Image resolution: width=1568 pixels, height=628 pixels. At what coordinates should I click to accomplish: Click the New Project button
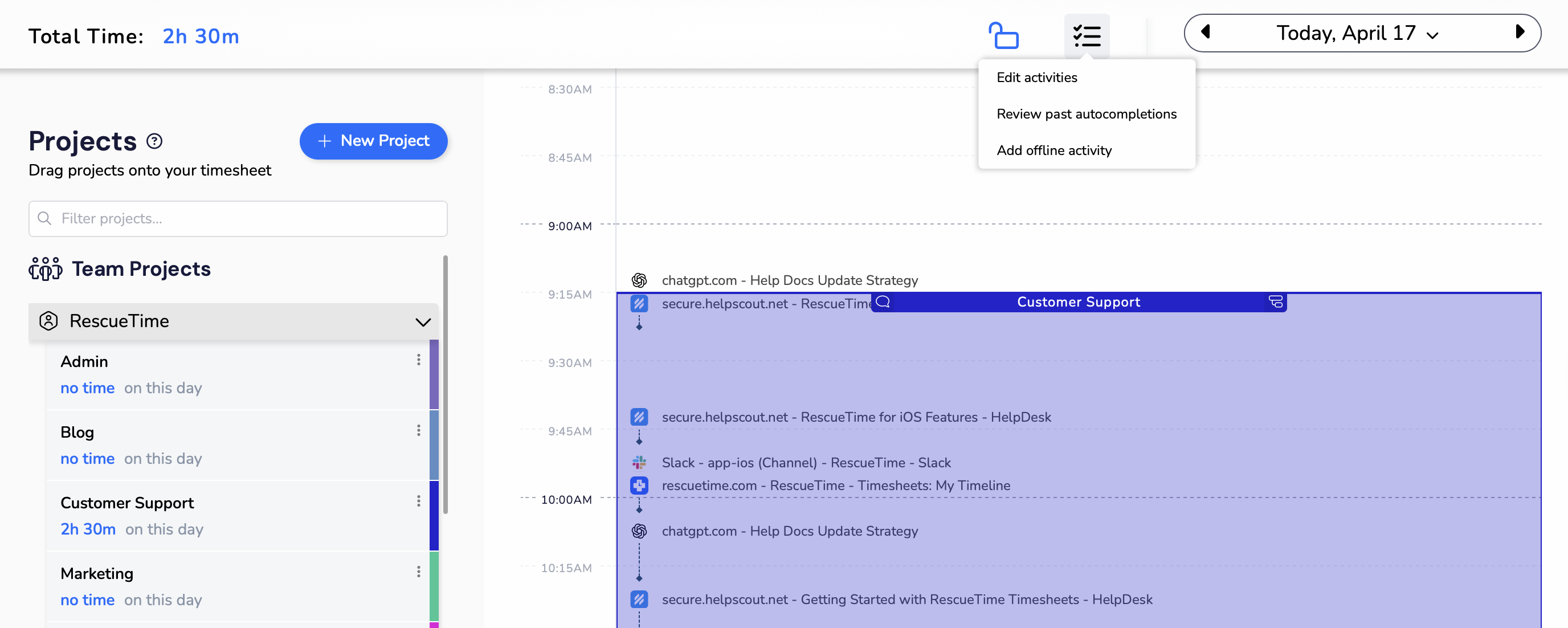(374, 141)
